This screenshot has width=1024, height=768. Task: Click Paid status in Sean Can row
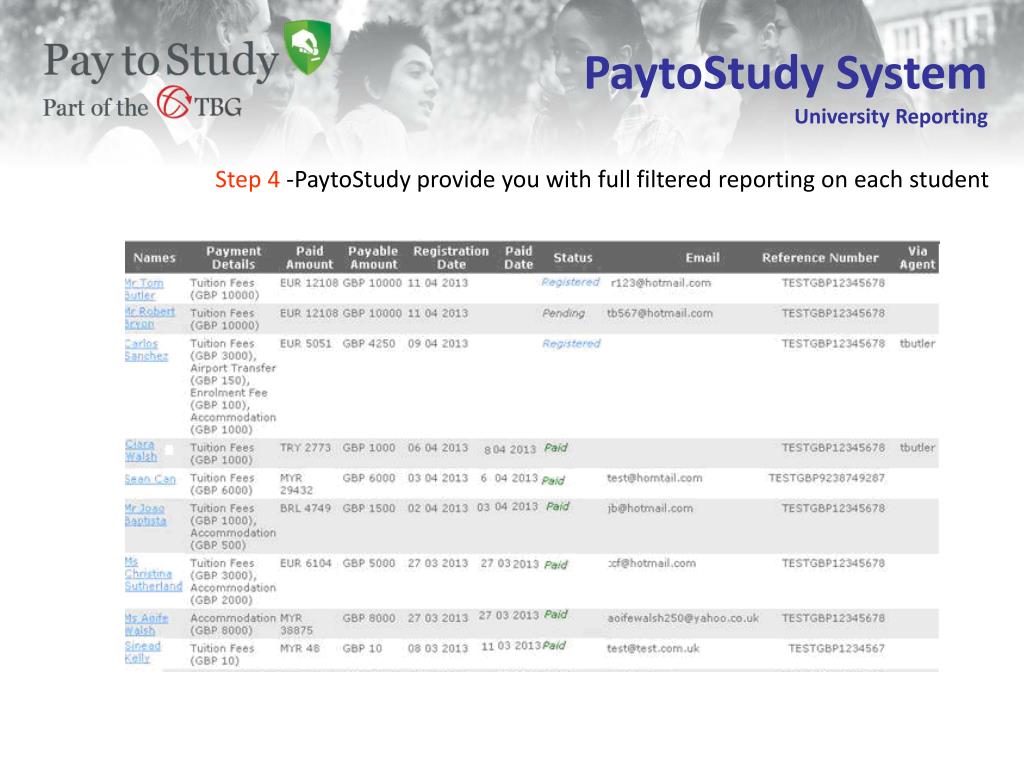pos(552,480)
